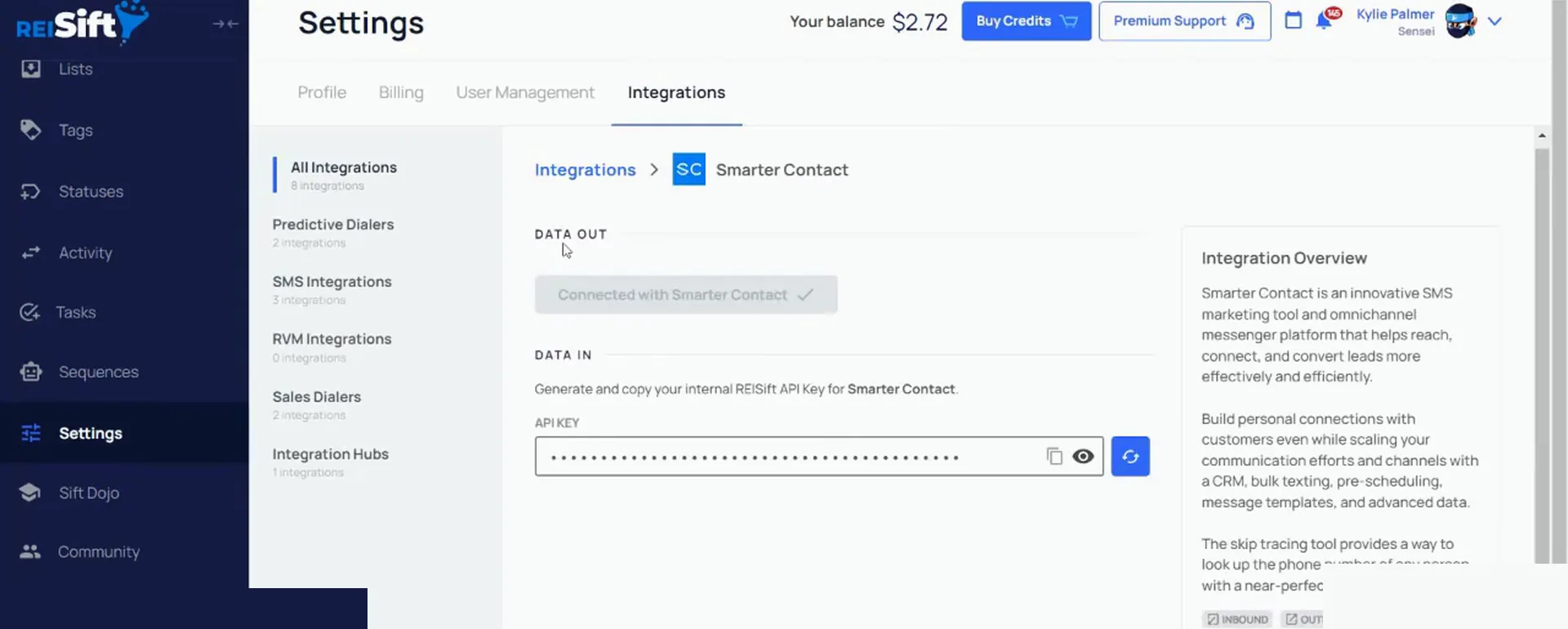Click the Smarter Contact SC logo
Viewport: 1568px width, 629px height.
tap(688, 170)
